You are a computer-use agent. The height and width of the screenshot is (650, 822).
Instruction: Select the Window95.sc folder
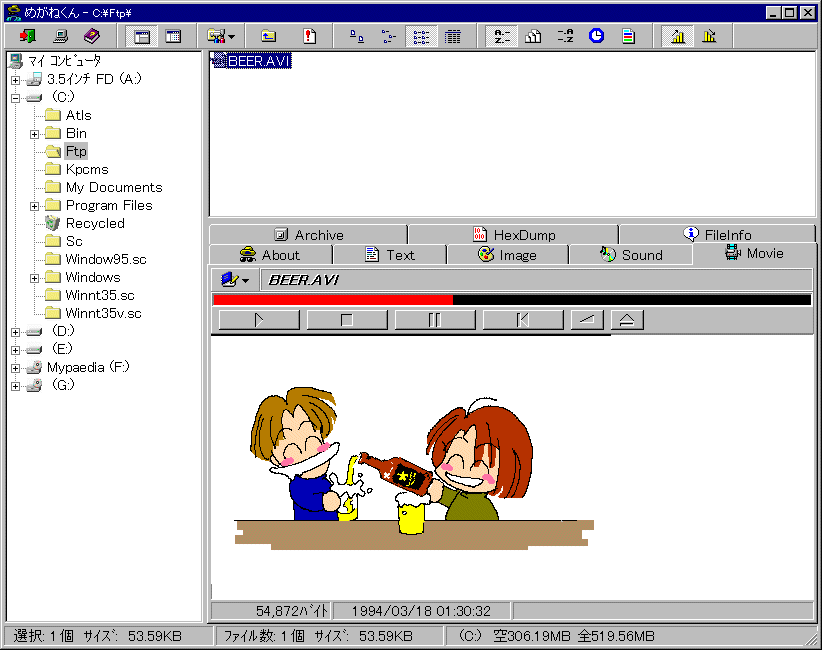coord(96,259)
